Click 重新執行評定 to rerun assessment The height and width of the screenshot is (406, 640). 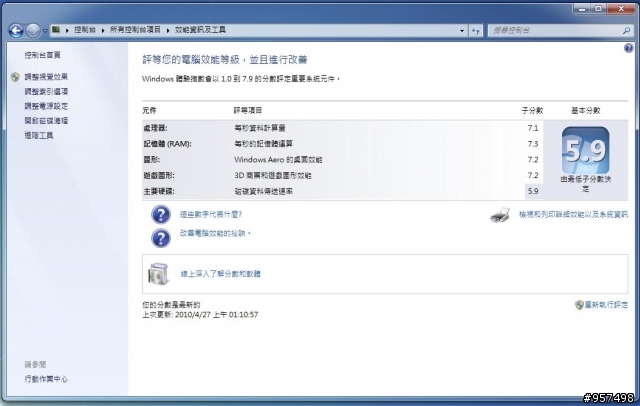607,305
